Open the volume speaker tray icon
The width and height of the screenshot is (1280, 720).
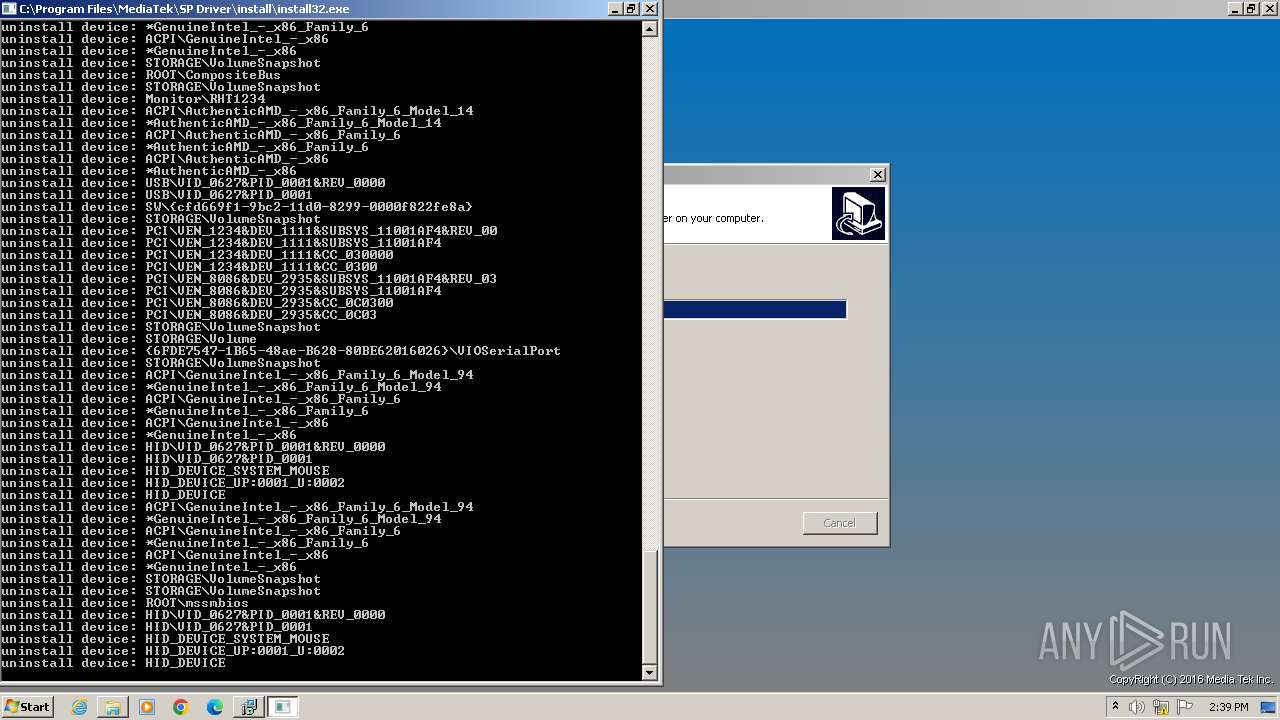[1137, 707]
